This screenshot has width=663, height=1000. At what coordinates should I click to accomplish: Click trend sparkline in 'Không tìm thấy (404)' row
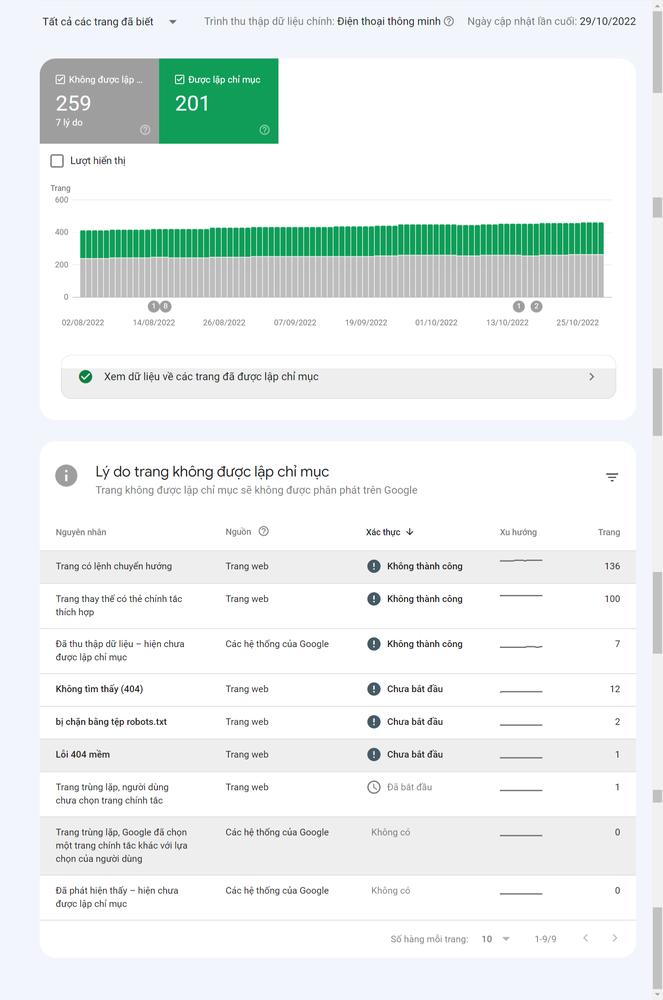point(521,691)
